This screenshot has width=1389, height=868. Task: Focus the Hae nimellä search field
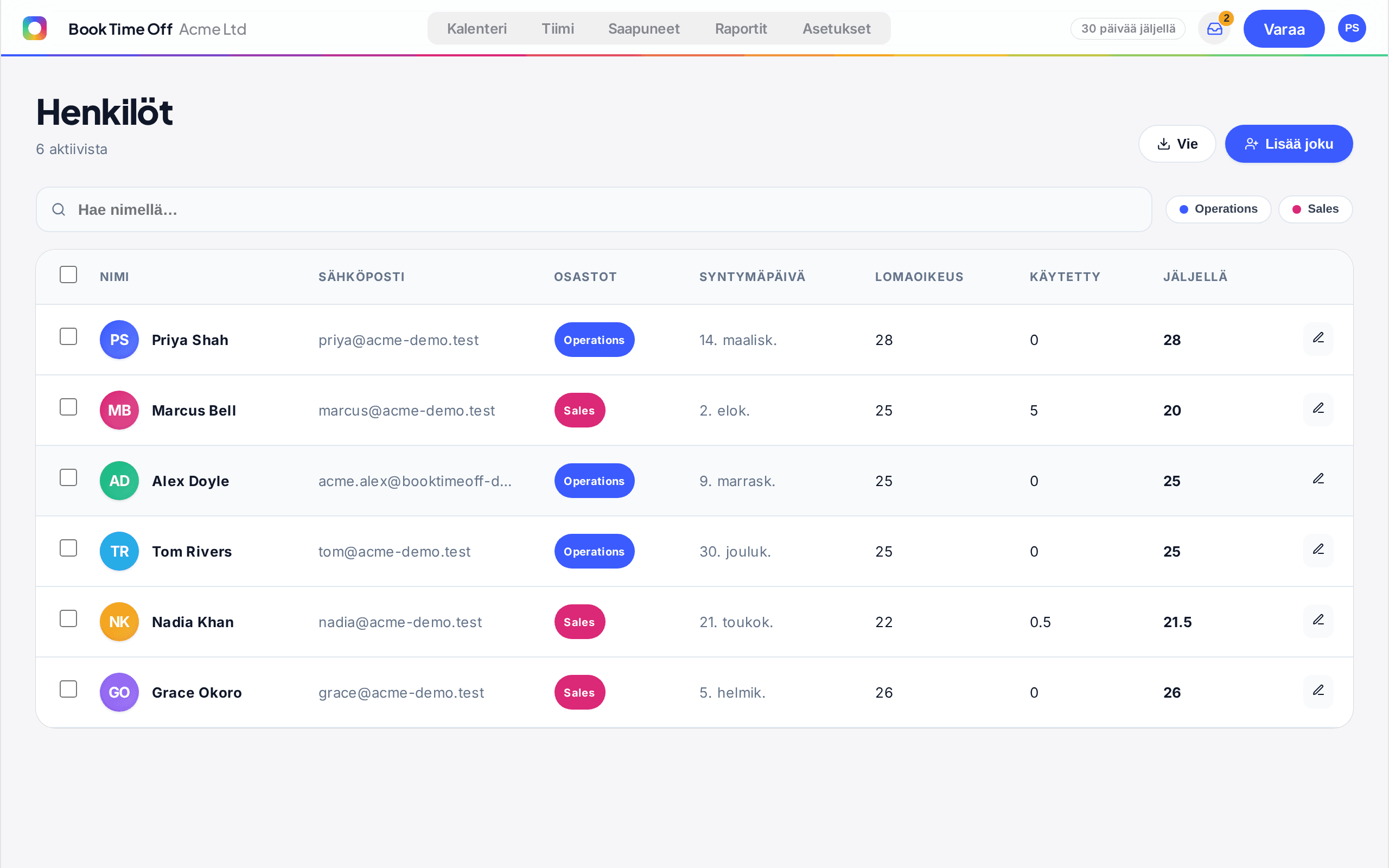click(594, 209)
